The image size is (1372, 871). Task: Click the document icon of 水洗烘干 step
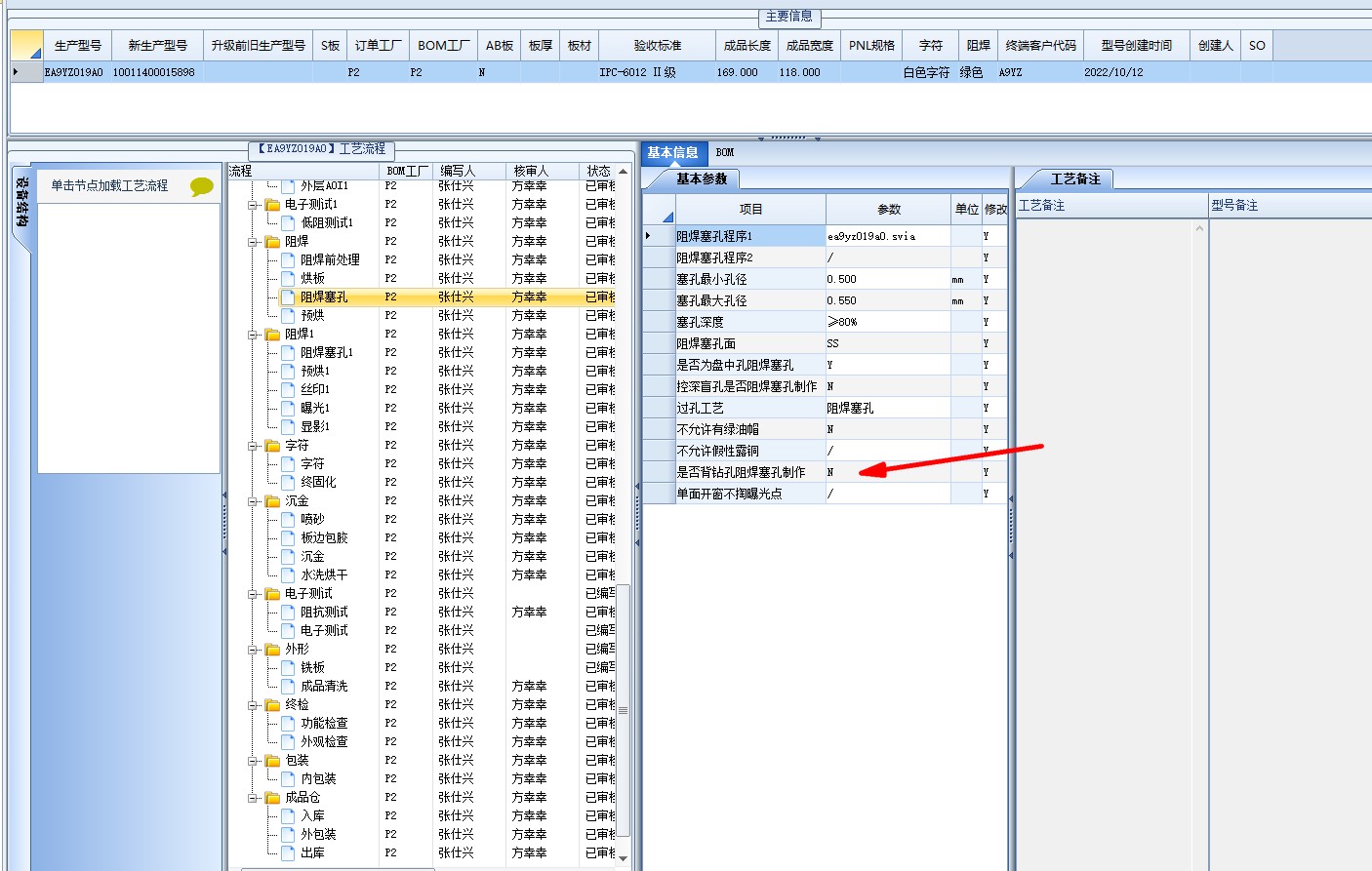[288, 575]
